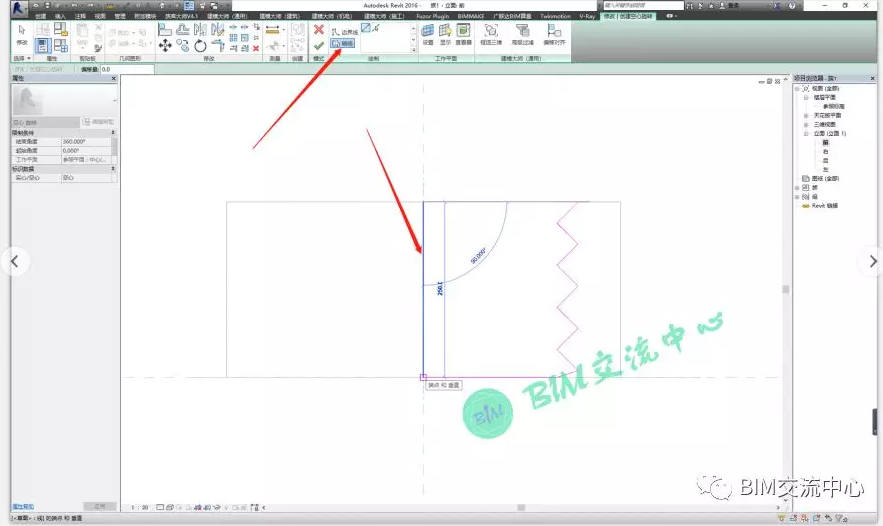The width and height of the screenshot is (883, 526).
Task: Click the Apply button in Properties panel
Action: pyautogui.click(x=100, y=506)
